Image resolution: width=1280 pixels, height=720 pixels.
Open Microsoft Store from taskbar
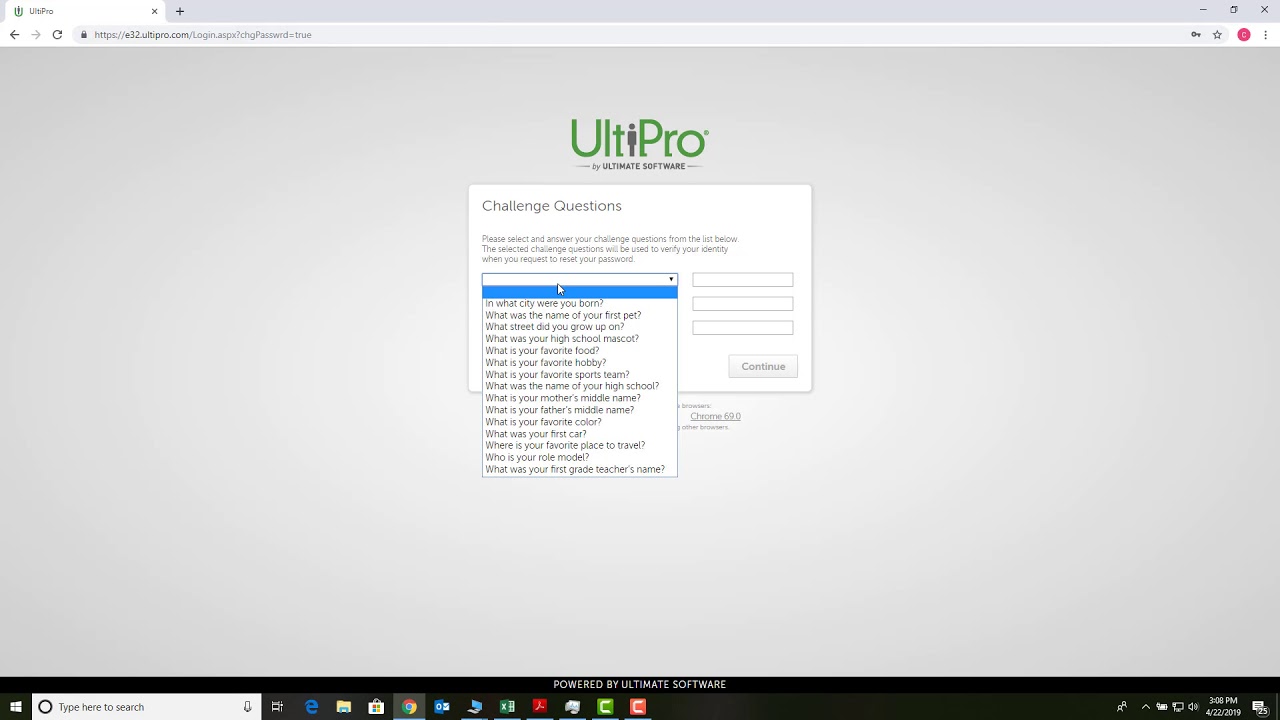click(376, 707)
